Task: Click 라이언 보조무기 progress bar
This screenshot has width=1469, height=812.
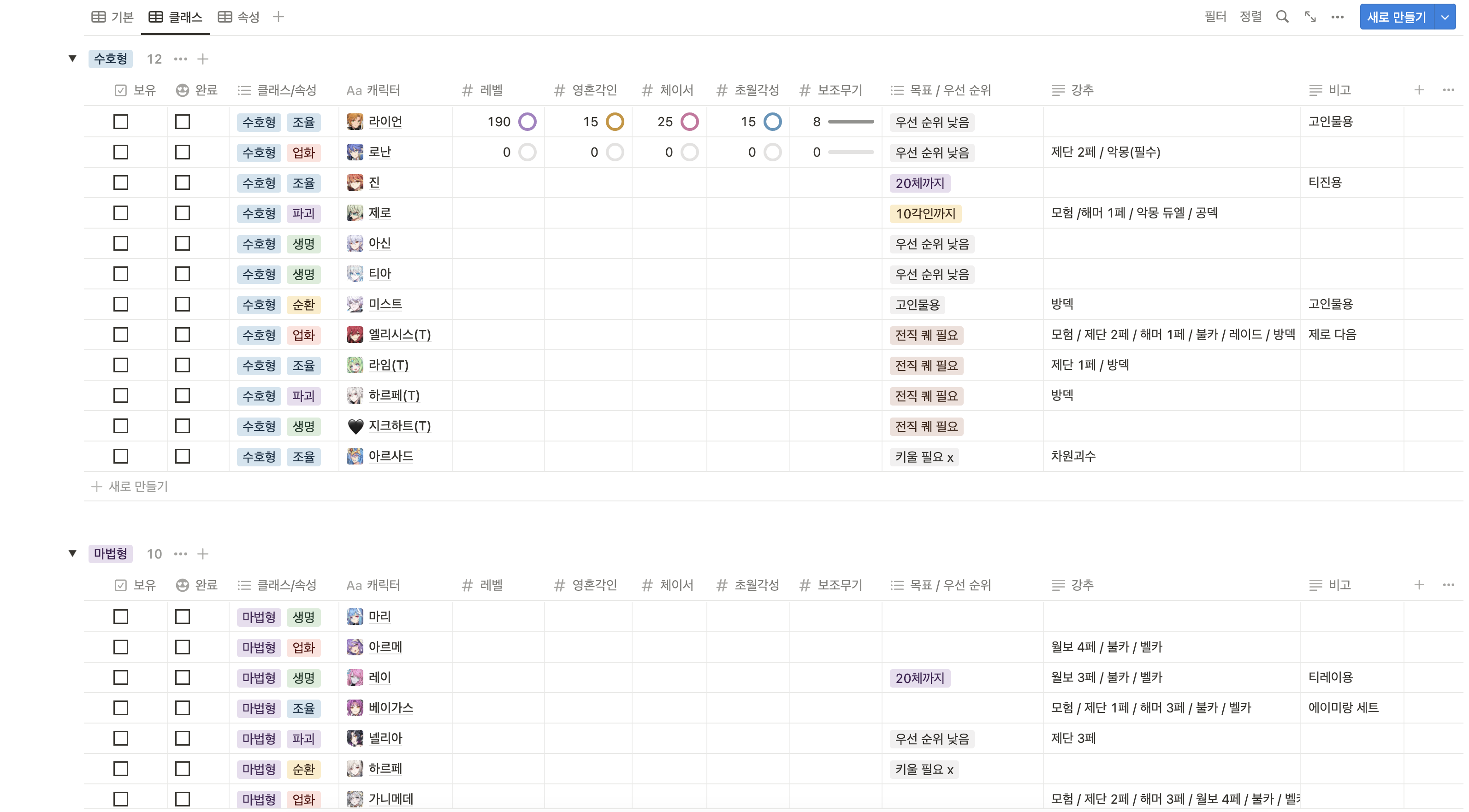Action: [850, 121]
